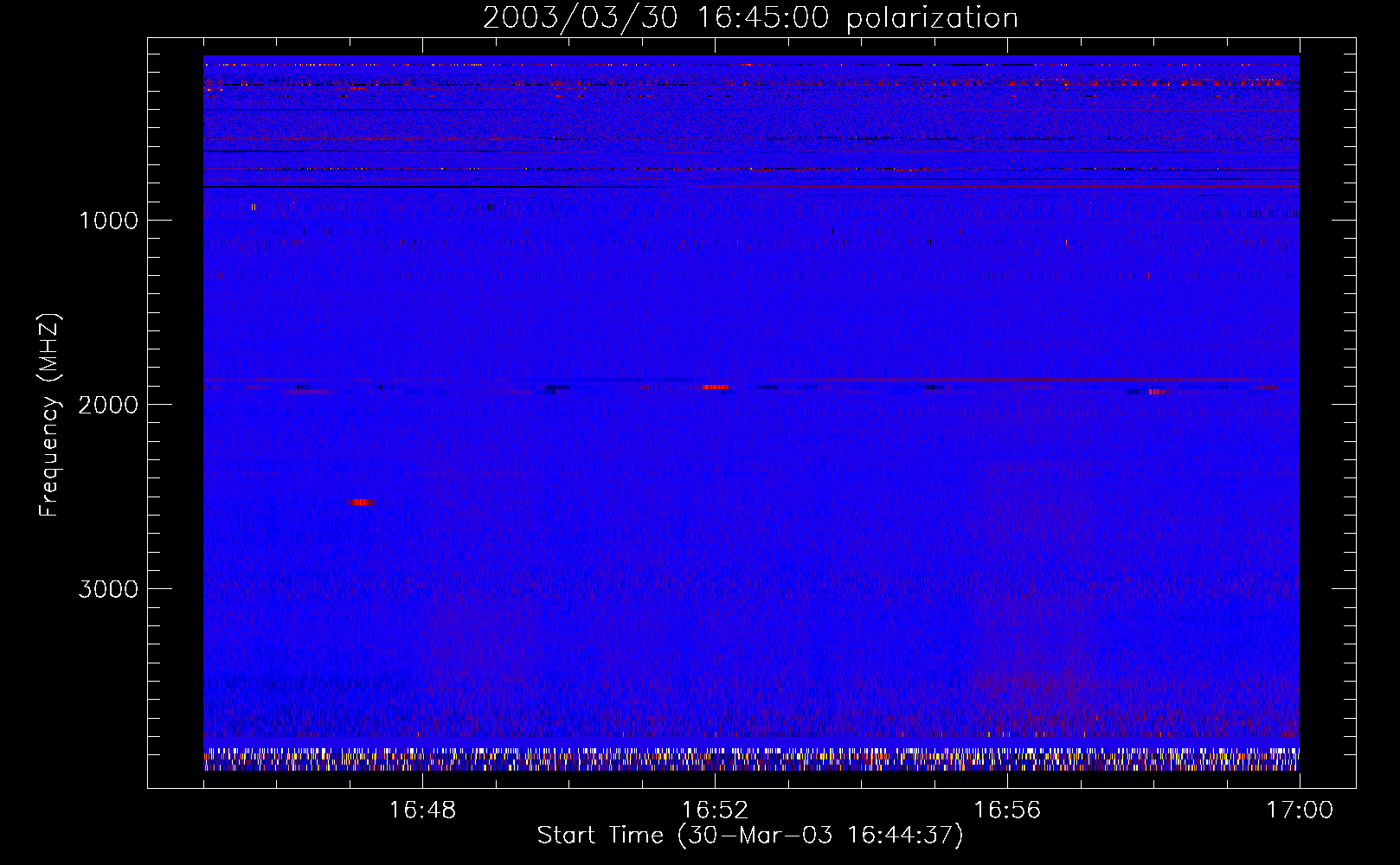Click the 'Start Time (30-Mar-03 16:44:37)' axis label

click(x=750, y=836)
